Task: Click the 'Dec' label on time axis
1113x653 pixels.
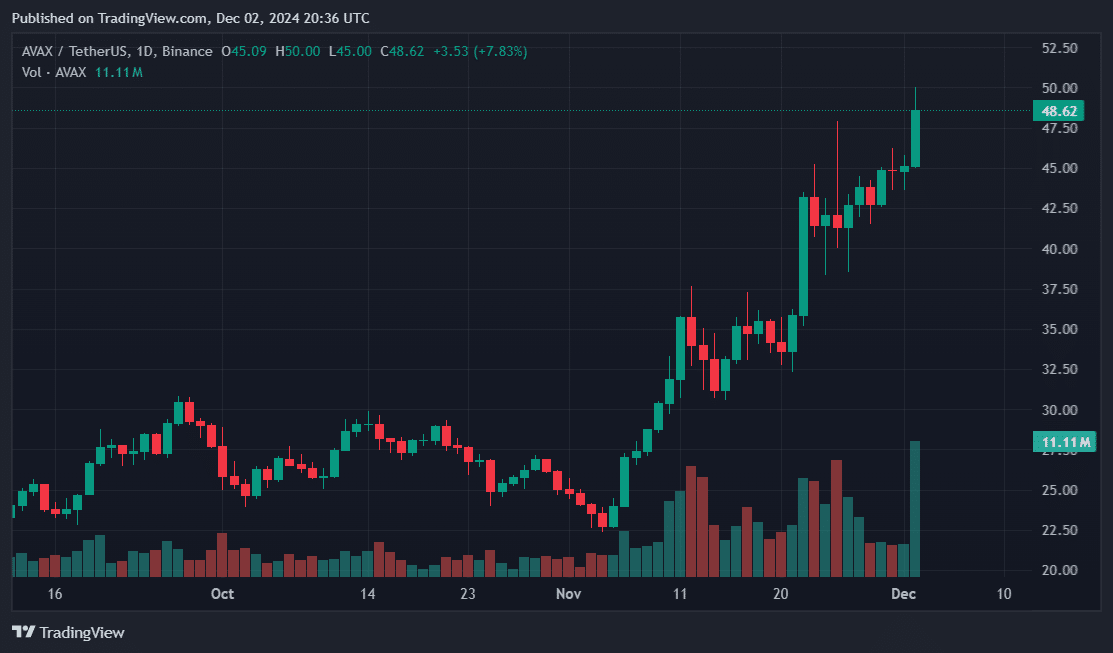Action: click(903, 593)
